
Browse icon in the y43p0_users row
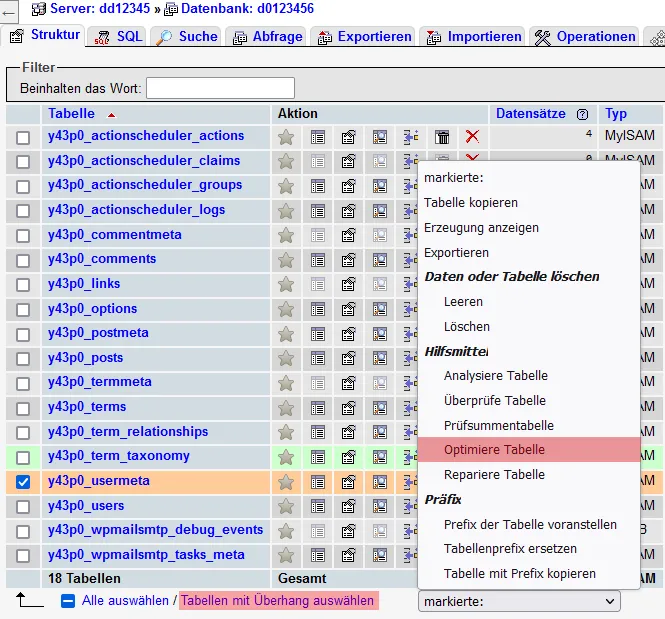pyautogui.click(x=318, y=507)
